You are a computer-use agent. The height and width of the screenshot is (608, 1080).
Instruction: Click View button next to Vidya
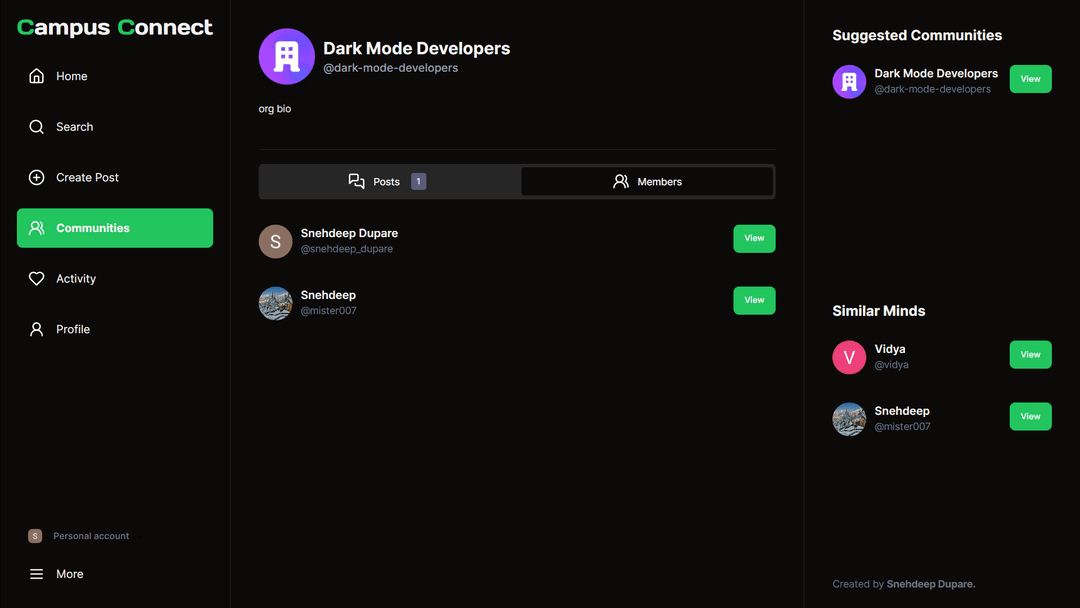pyautogui.click(x=1030, y=355)
